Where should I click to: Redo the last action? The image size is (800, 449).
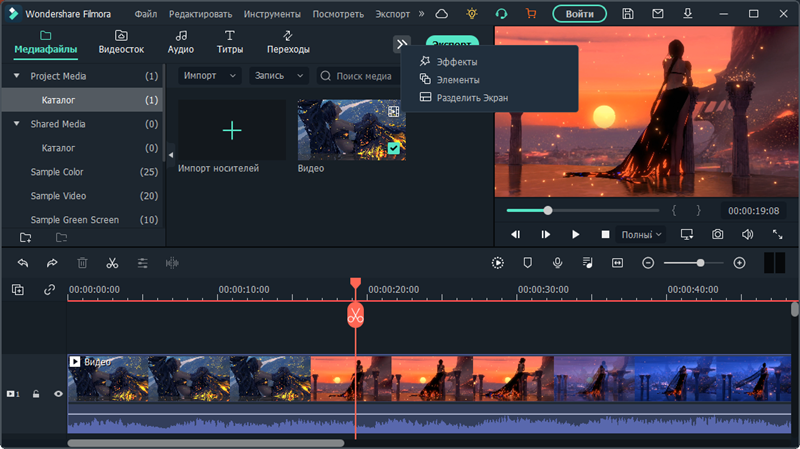pos(52,263)
